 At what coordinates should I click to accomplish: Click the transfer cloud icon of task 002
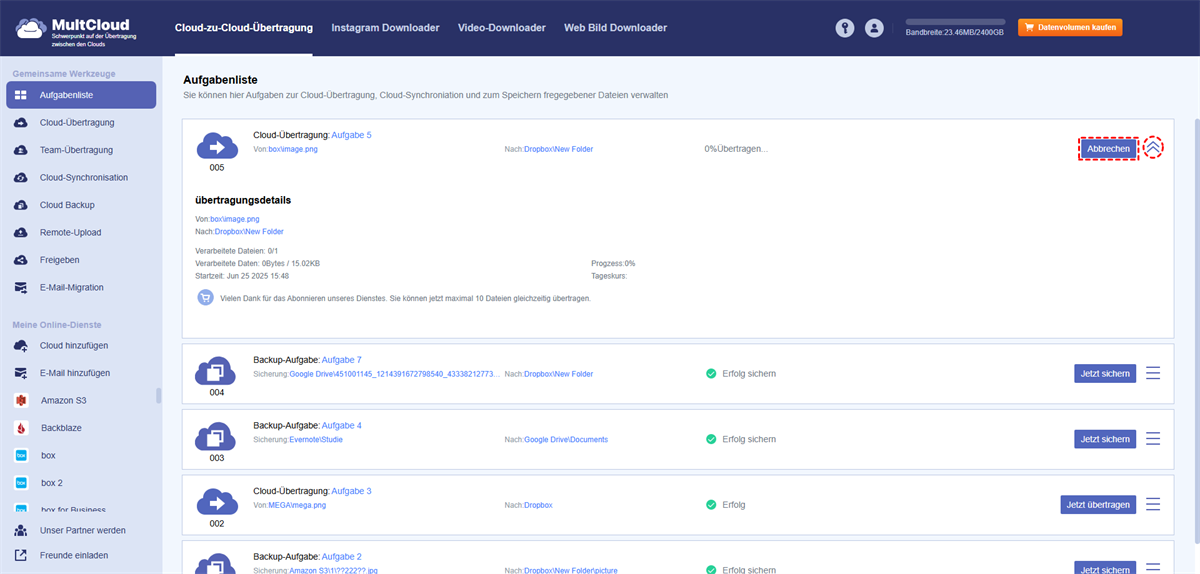(x=216, y=502)
